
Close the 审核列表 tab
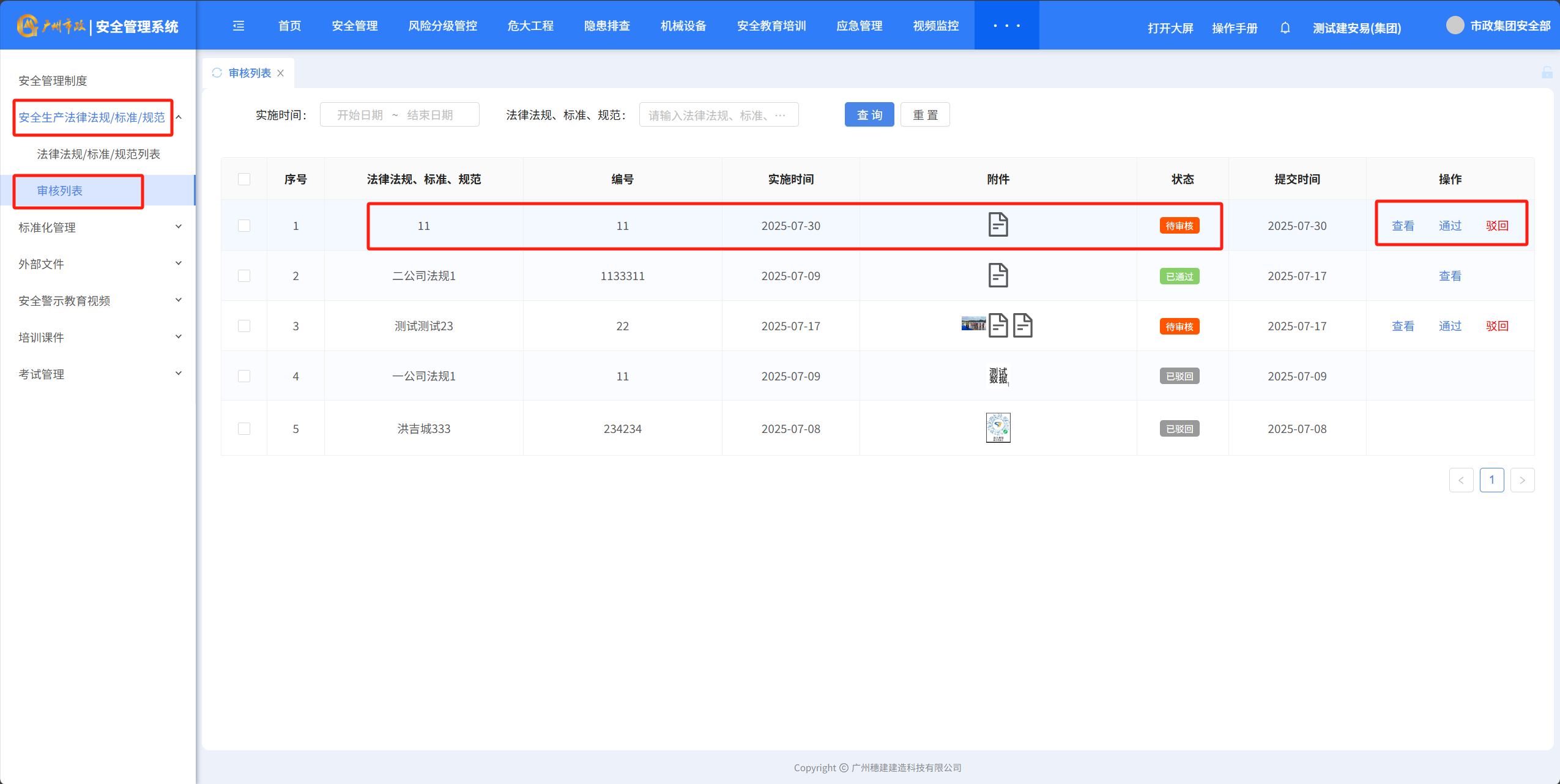pos(281,73)
